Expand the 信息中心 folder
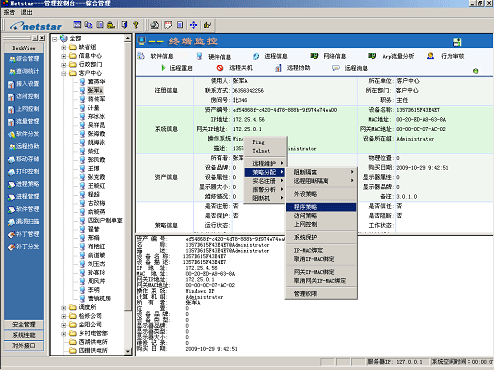 [x=63, y=56]
